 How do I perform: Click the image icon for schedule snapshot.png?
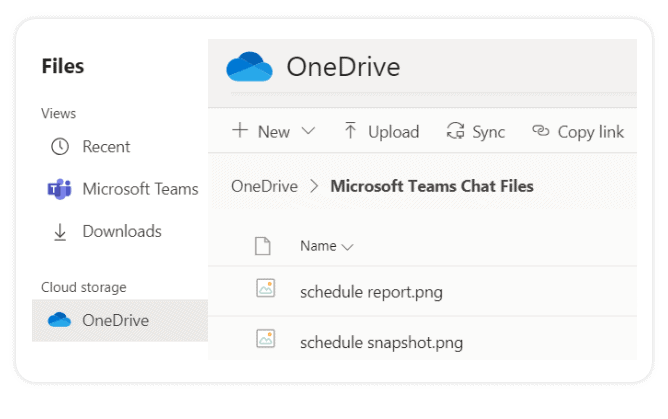[265, 339]
